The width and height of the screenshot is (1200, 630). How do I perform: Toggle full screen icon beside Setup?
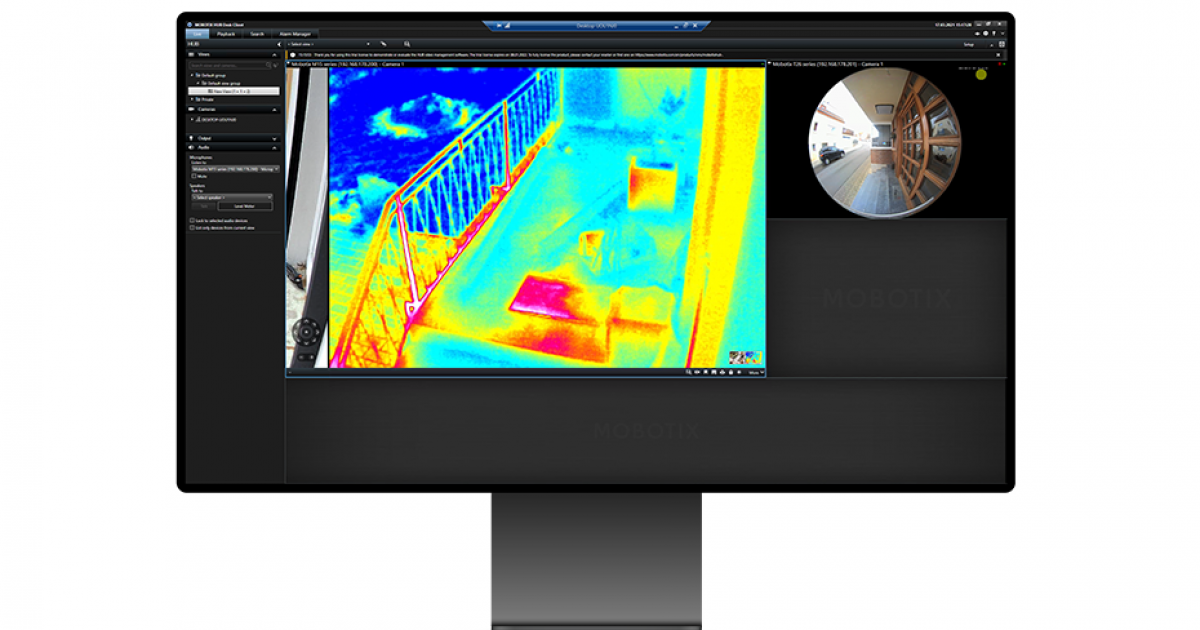(x=1001, y=44)
